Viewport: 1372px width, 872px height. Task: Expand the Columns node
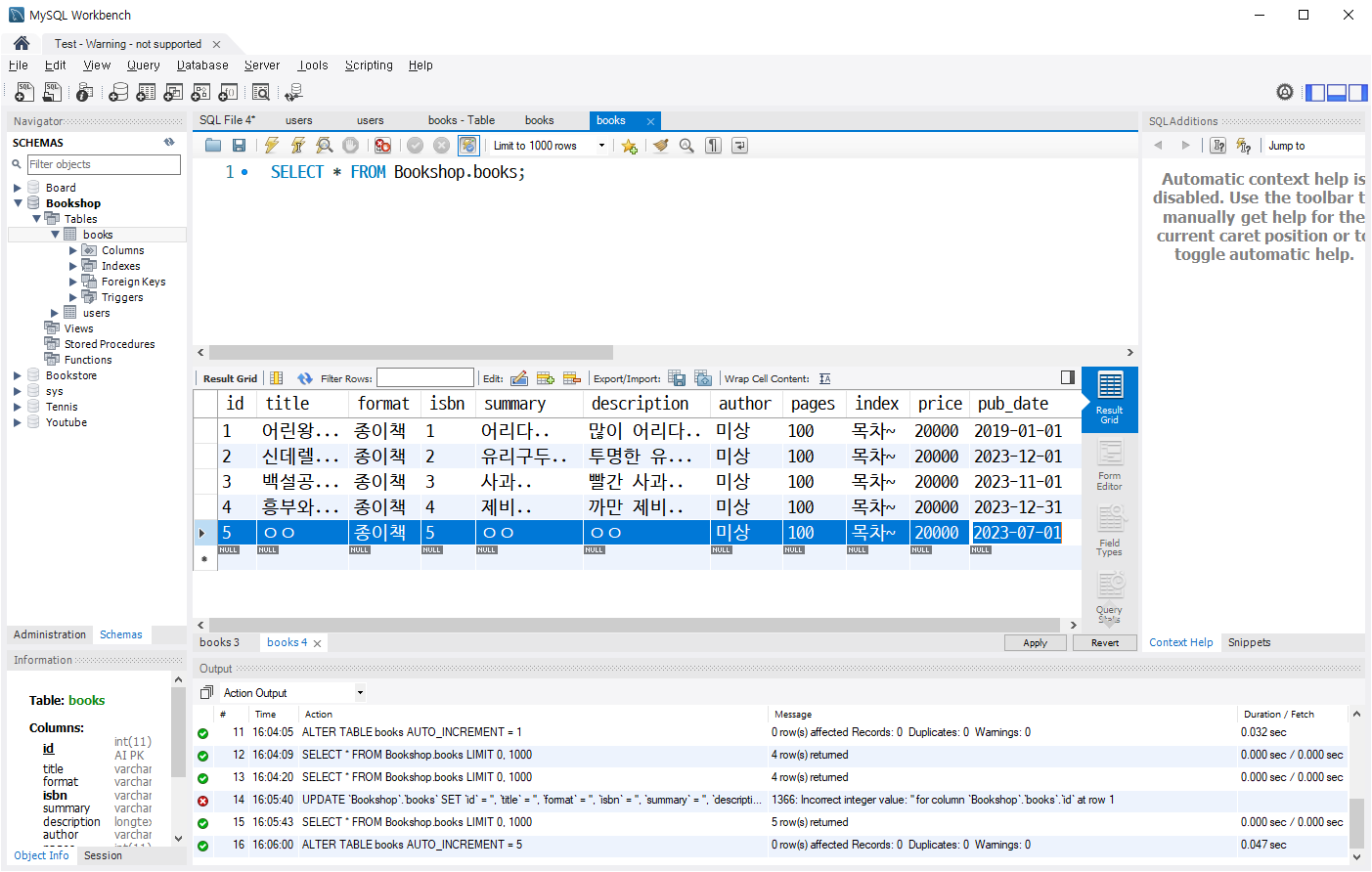73,250
